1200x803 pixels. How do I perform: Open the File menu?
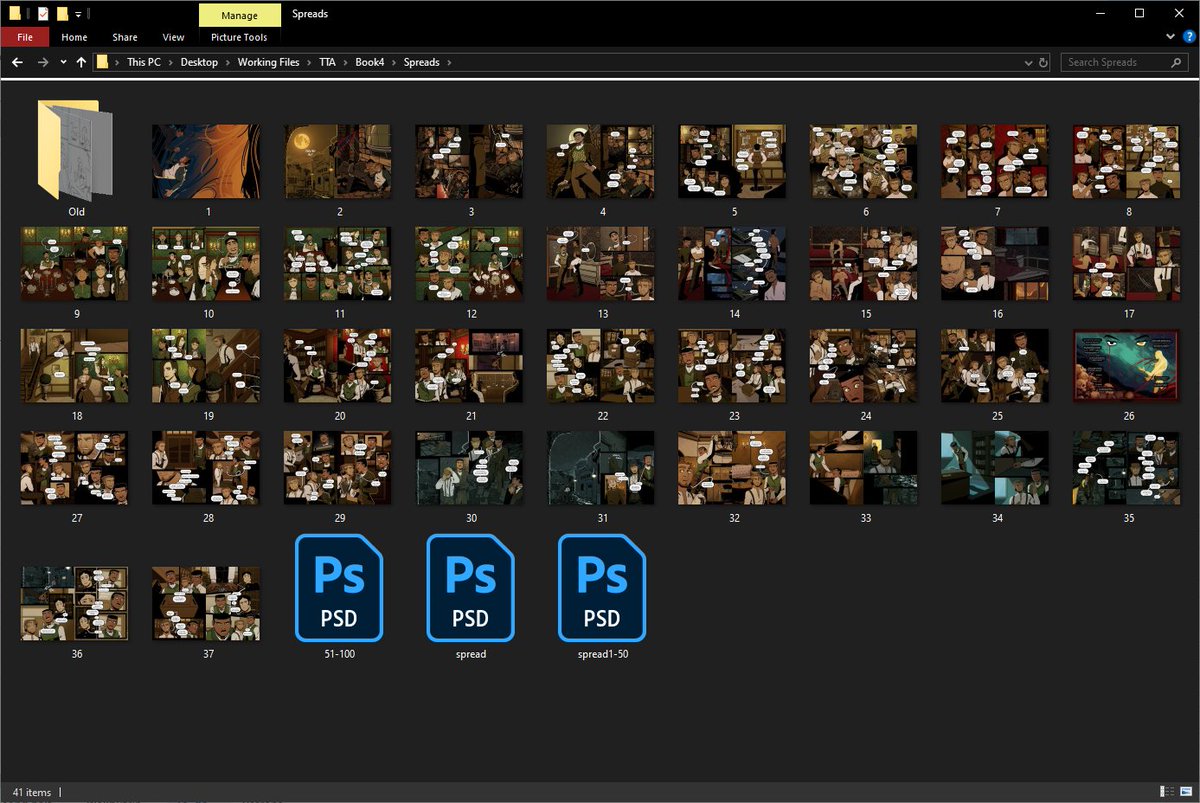pos(25,37)
